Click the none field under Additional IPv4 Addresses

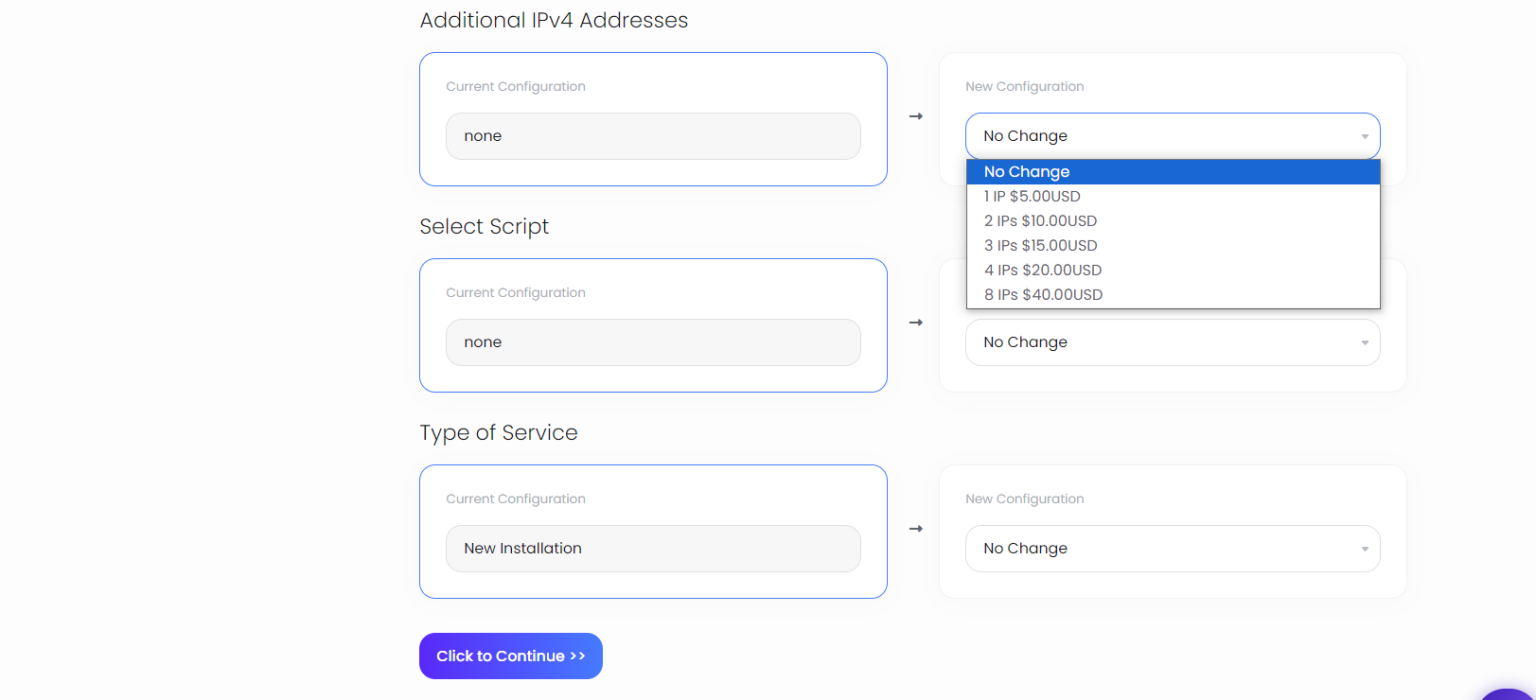(x=653, y=136)
